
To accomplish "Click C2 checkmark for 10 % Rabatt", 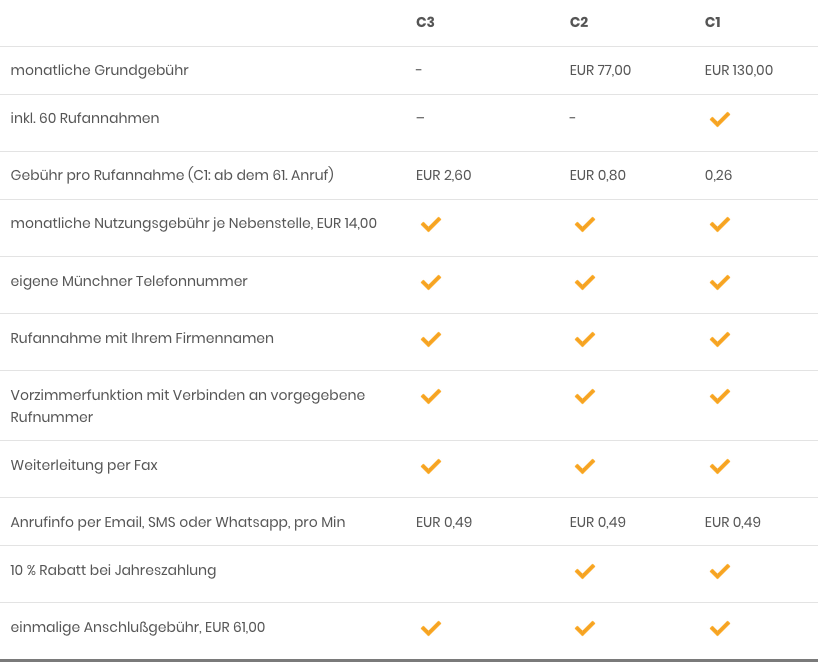I will 585,571.
